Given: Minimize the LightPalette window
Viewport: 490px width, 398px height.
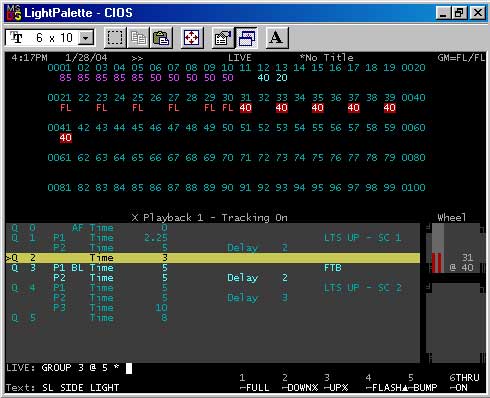Looking at the screenshot, I should (x=443, y=13).
